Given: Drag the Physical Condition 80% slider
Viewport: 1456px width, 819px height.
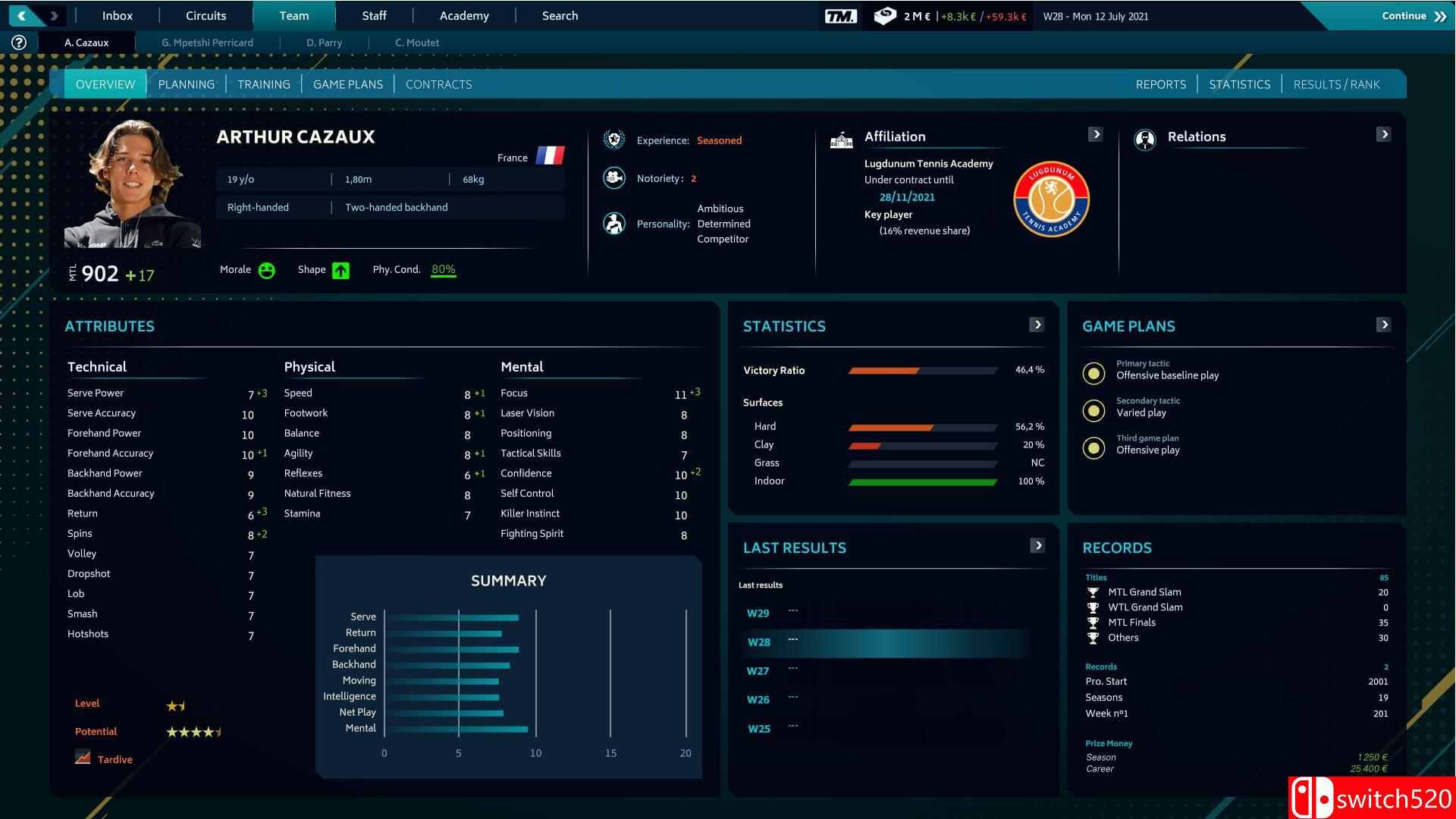Looking at the screenshot, I should 441,270.
